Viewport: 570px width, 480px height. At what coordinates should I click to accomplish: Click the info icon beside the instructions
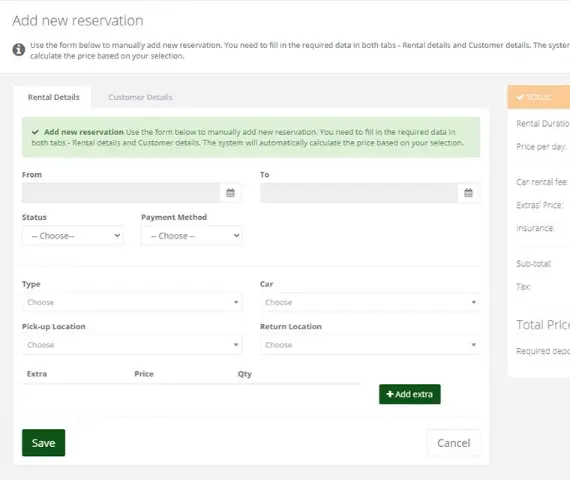pyautogui.click(x=19, y=49)
